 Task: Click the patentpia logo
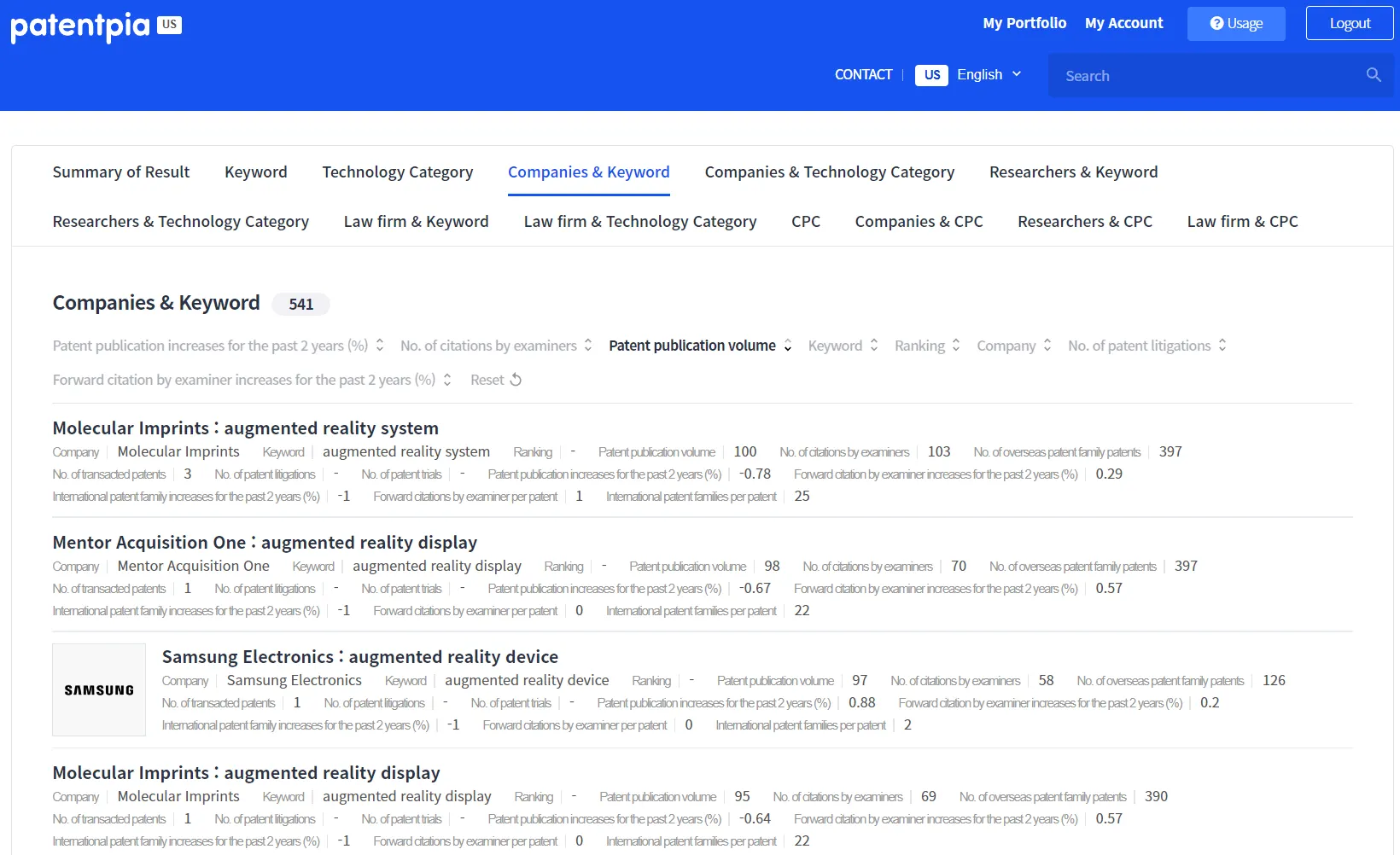[x=79, y=26]
